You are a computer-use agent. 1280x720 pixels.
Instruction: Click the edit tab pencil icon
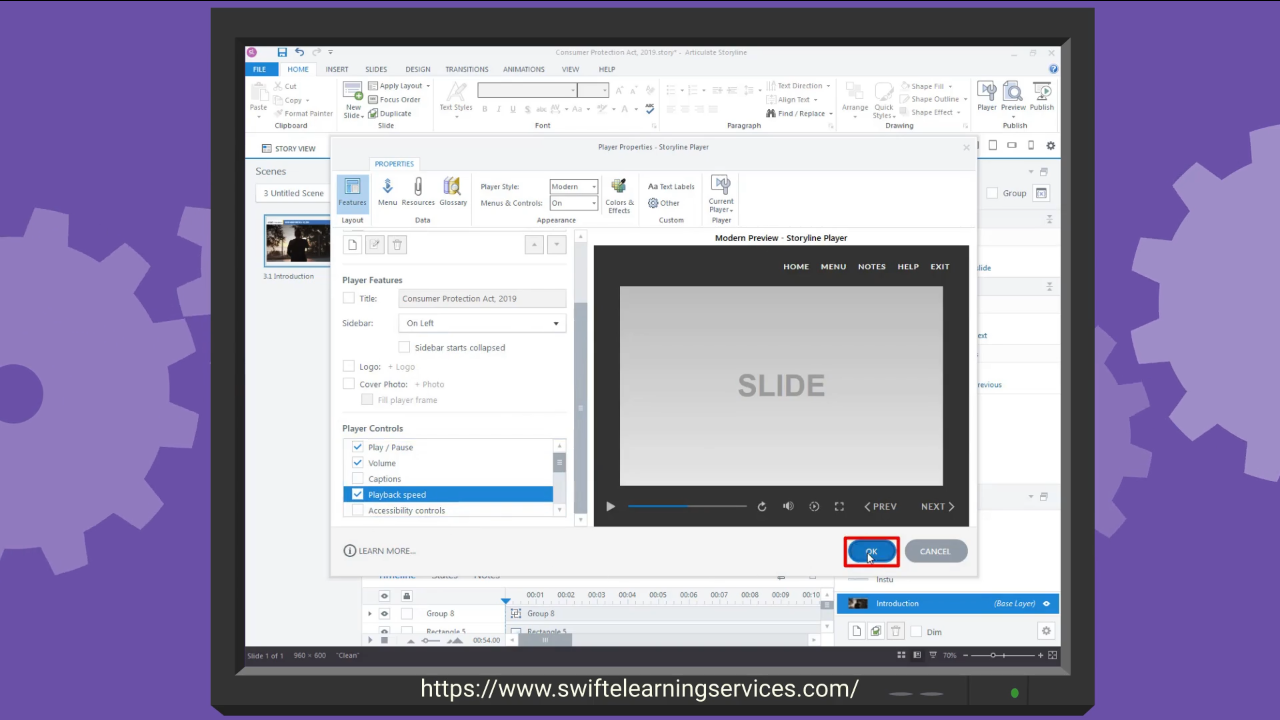375,244
